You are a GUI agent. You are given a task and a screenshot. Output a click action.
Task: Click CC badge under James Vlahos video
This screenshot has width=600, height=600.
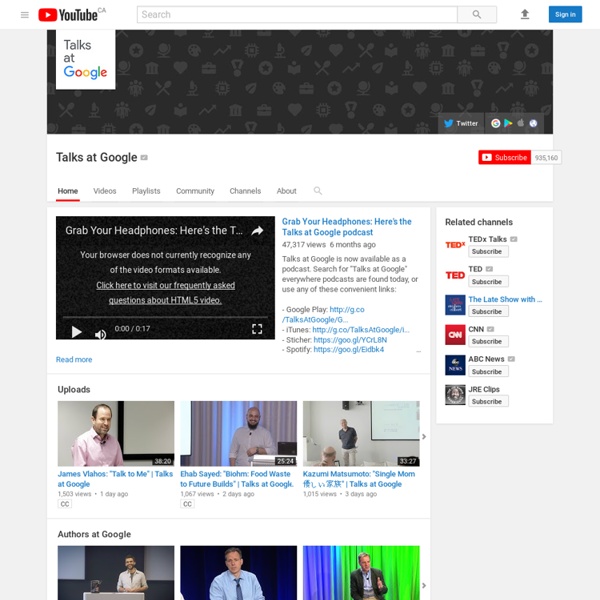(65, 504)
